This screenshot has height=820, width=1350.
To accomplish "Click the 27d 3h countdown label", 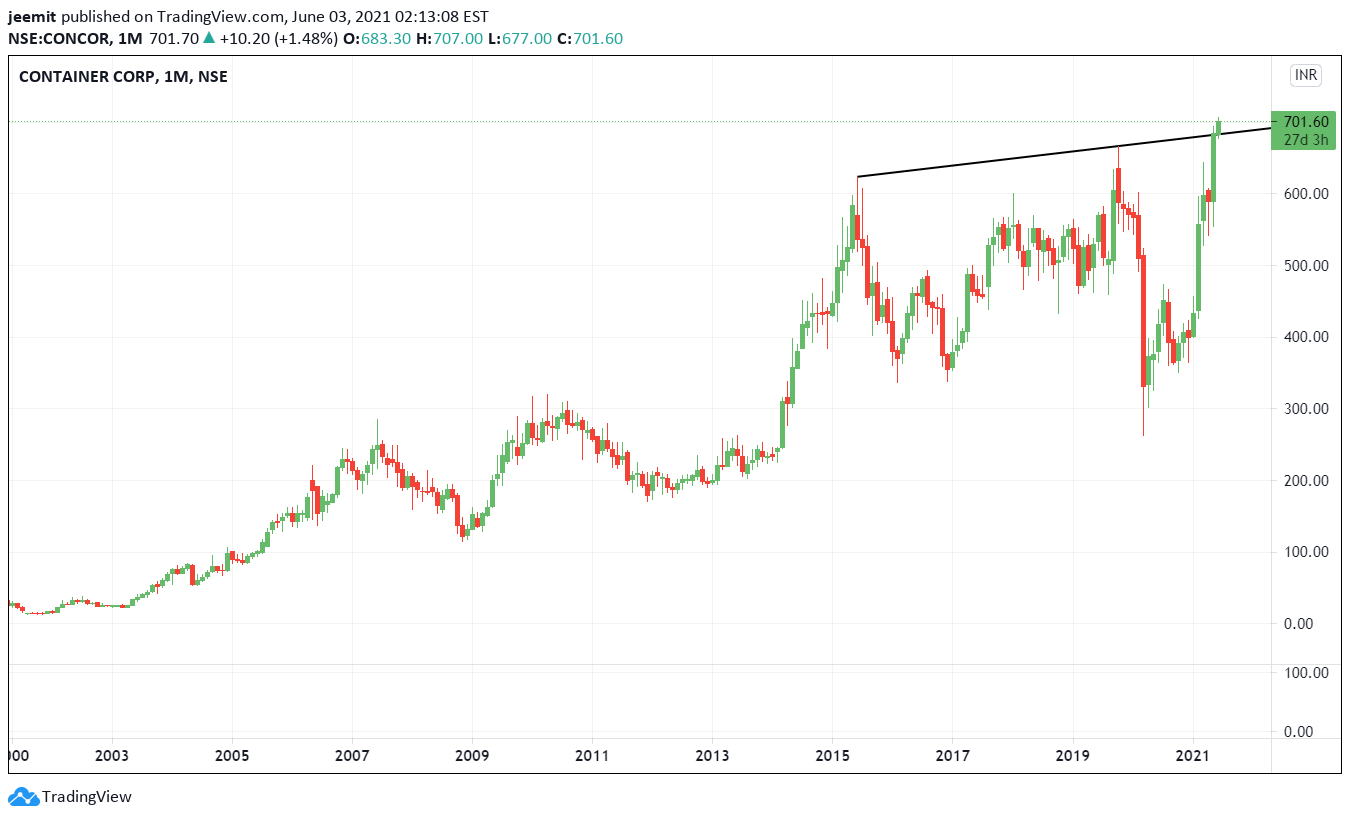I will 1306,140.
